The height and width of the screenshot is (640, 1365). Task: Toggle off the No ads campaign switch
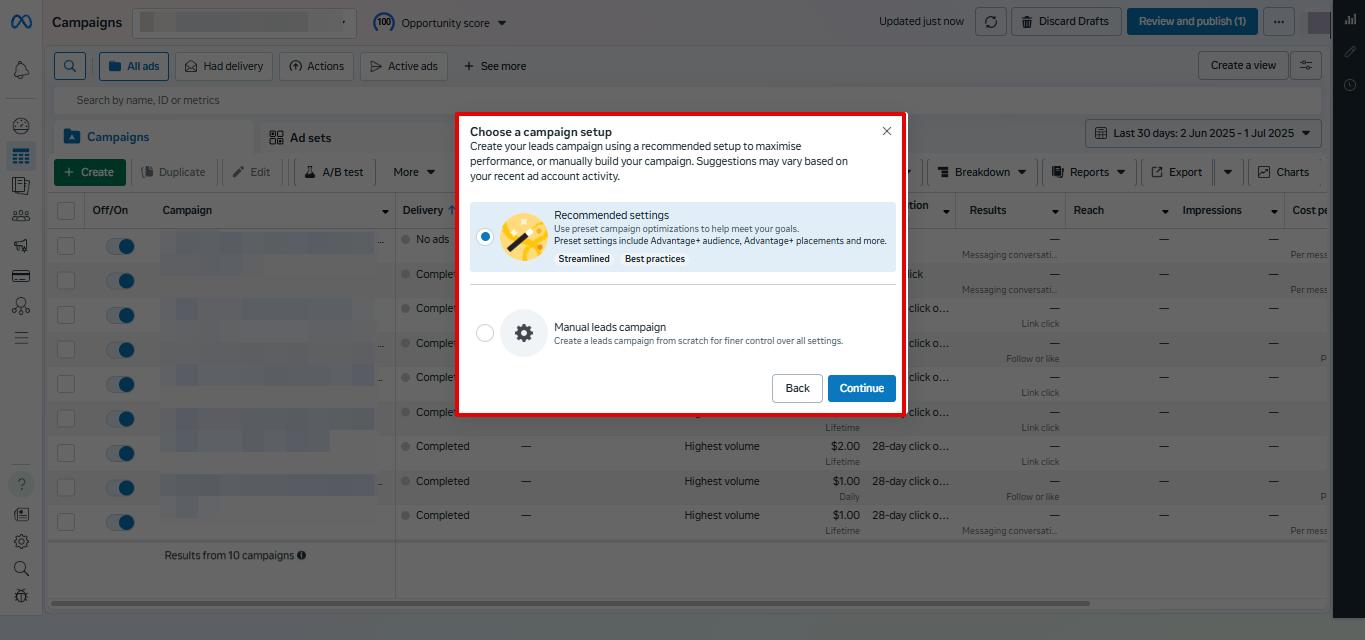[x=120, y=246]
